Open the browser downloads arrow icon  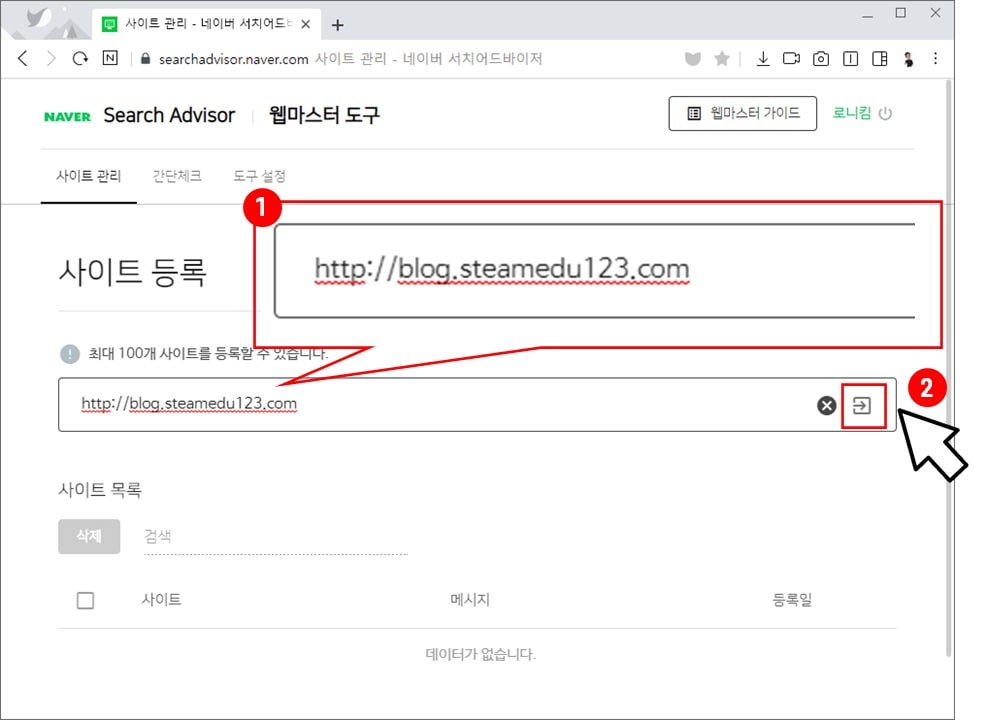pos(763,59)
